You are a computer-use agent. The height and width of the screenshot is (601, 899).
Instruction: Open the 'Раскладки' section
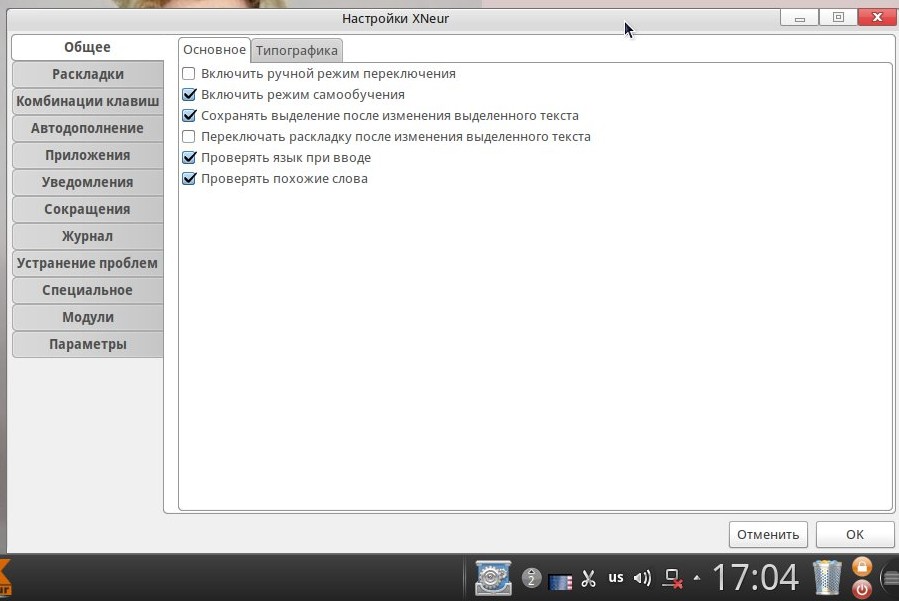[87, 75]
